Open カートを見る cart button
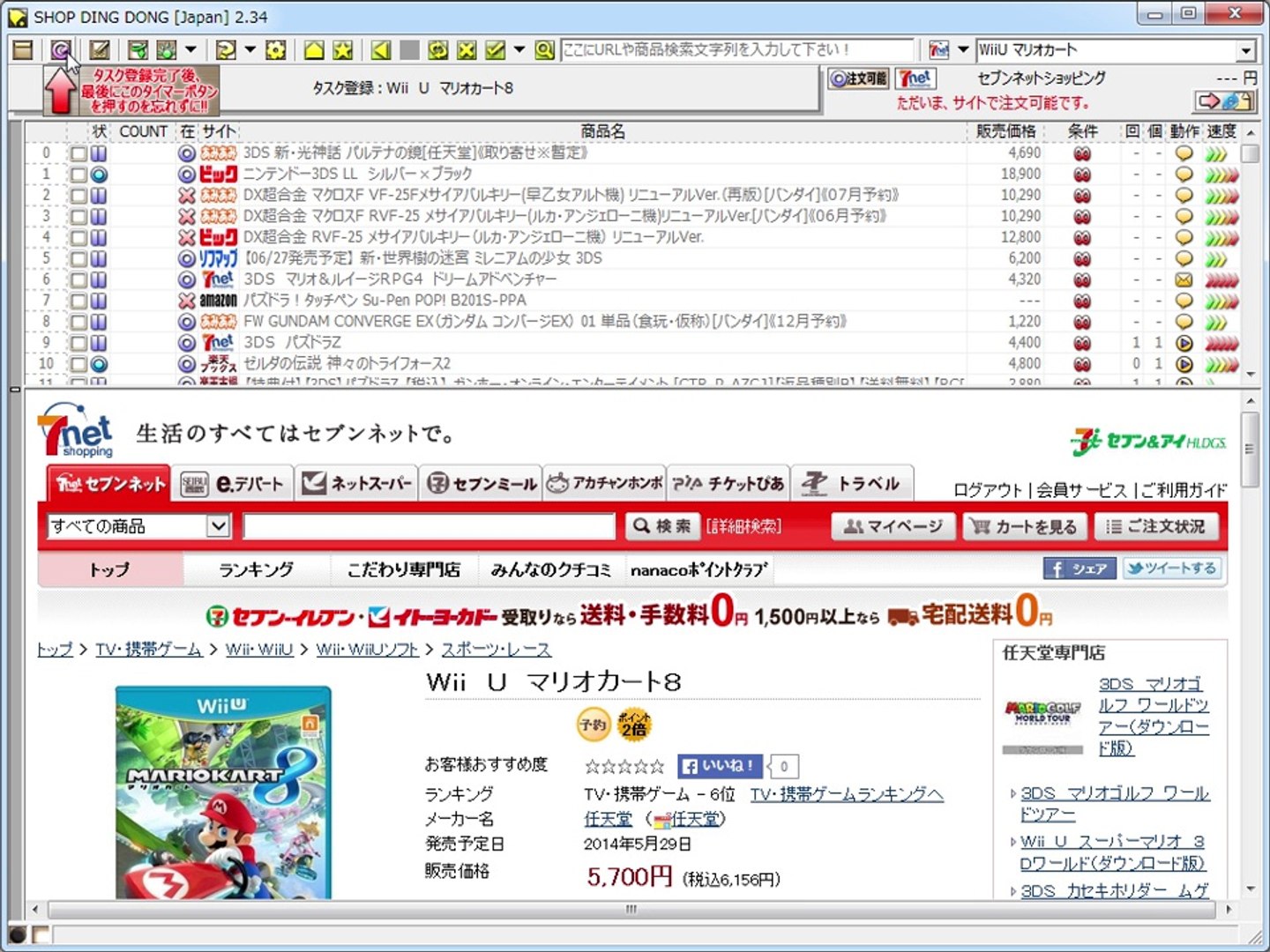 (1024, 526)
